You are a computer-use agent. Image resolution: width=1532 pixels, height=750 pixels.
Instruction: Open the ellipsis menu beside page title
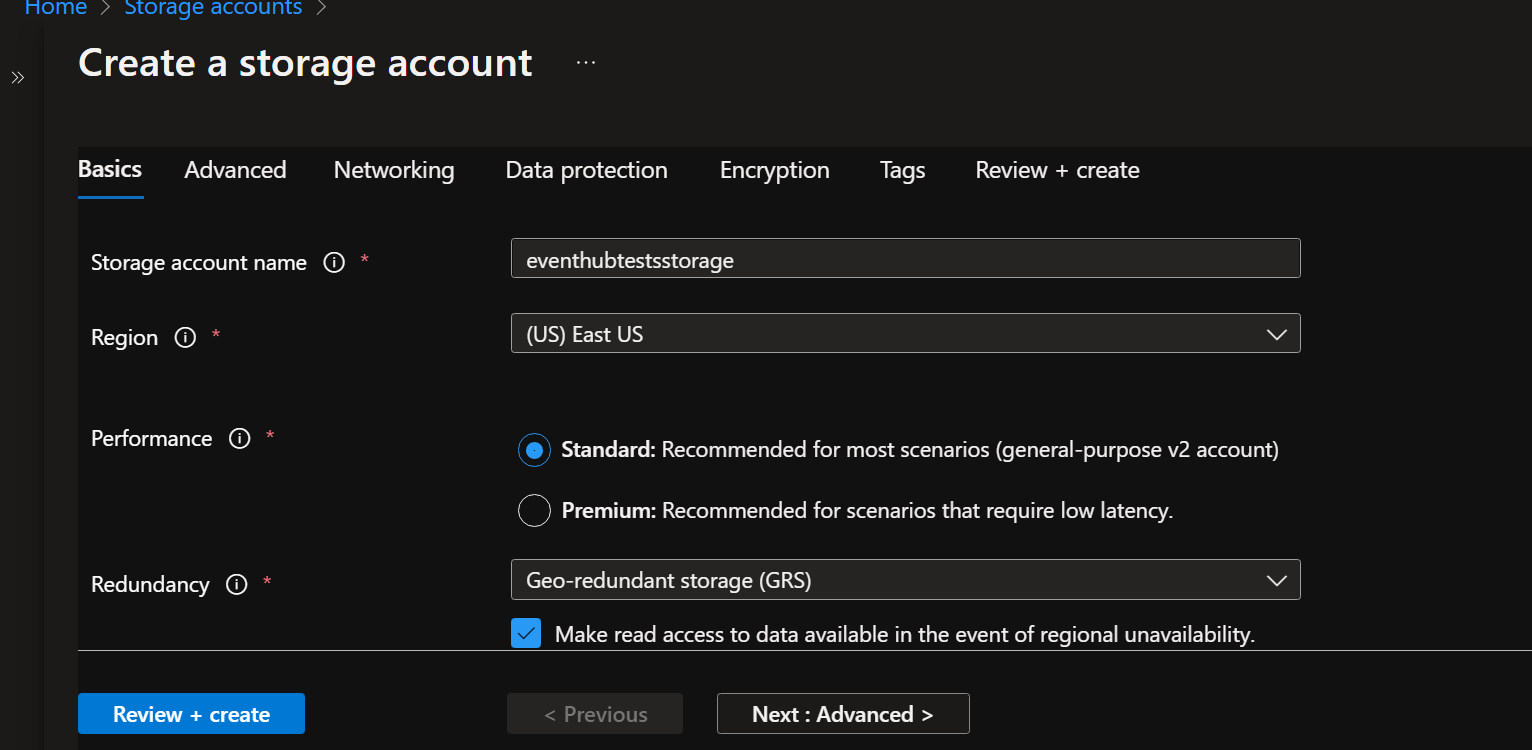(586, 63)
